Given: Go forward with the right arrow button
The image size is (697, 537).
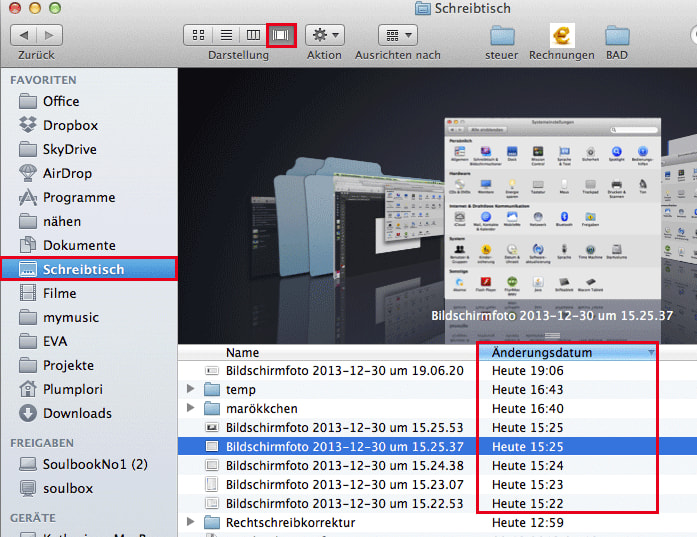Looking at the screenshot, I should 49,35.
